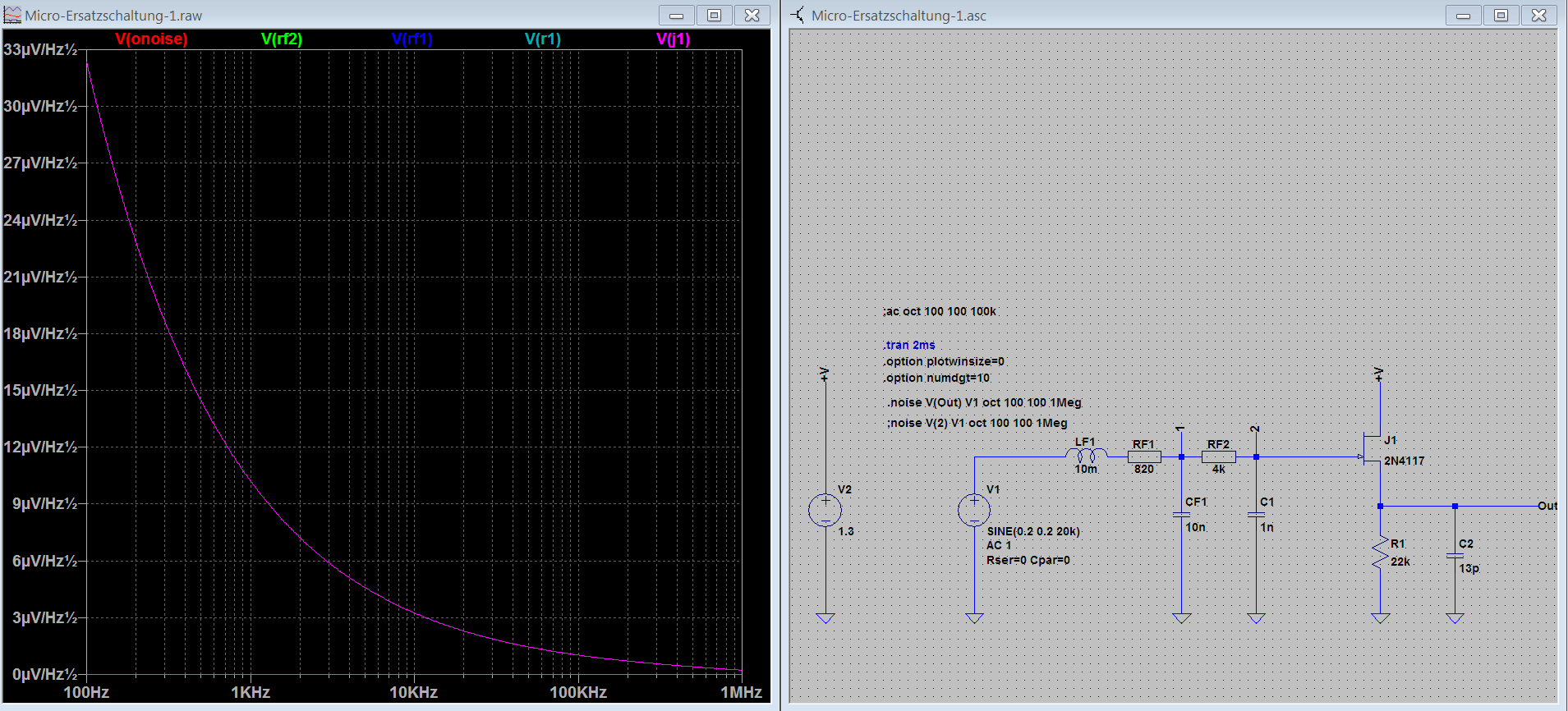The image size is (1568, 711).
Task: Click the 1n value of C1
Action: click(x=1267, y=527)
